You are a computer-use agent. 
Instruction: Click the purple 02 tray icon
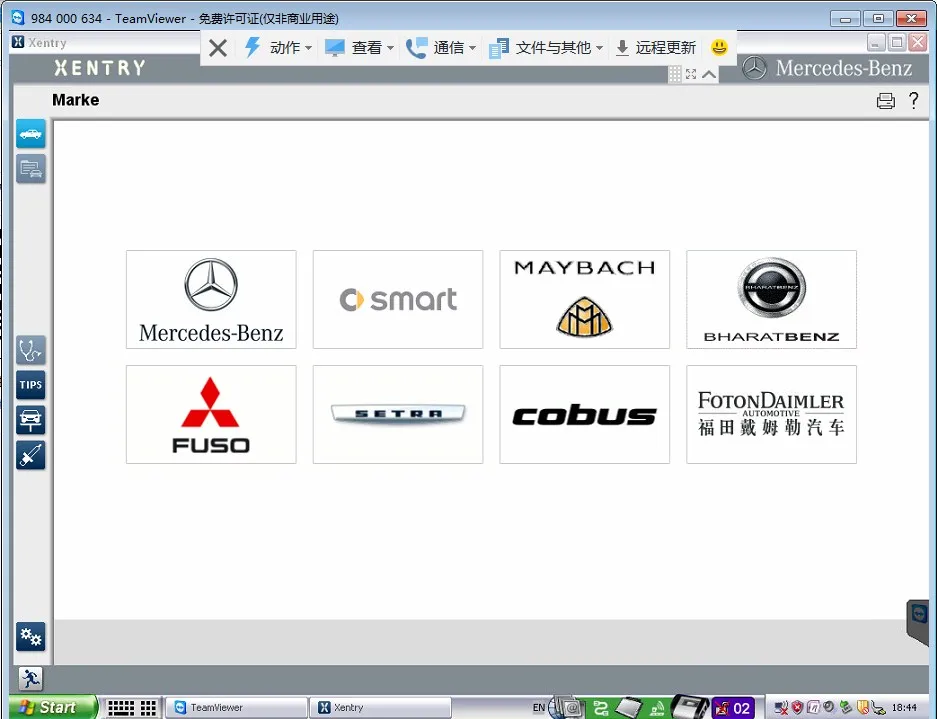click(733, 708)
